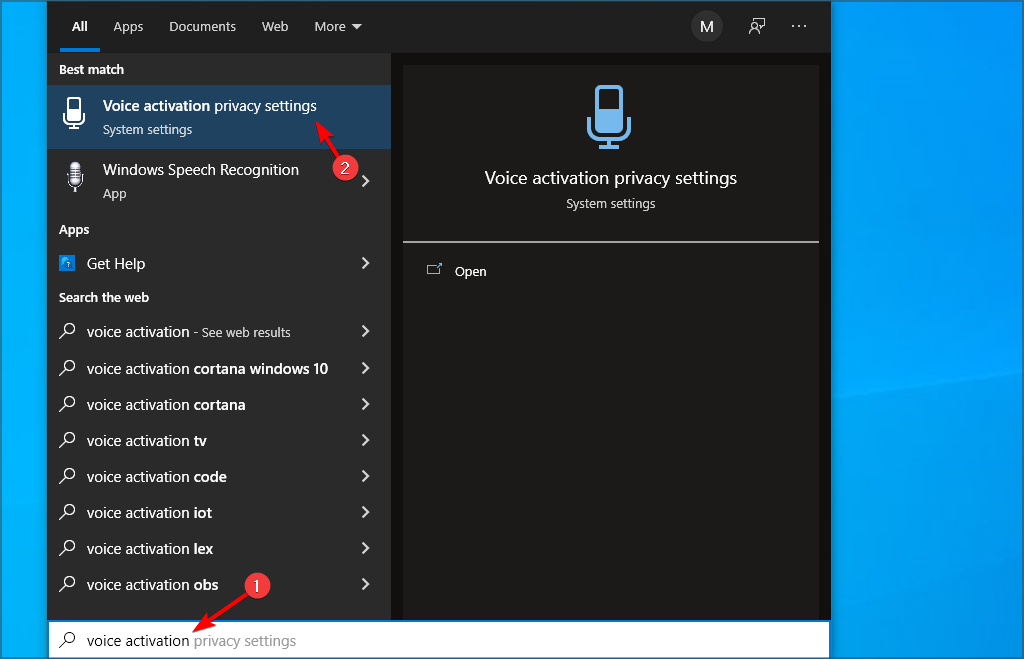Expand the More filter dropdown
The height and width of the screenshot is (659, 1024).
(x=338, y=27)
